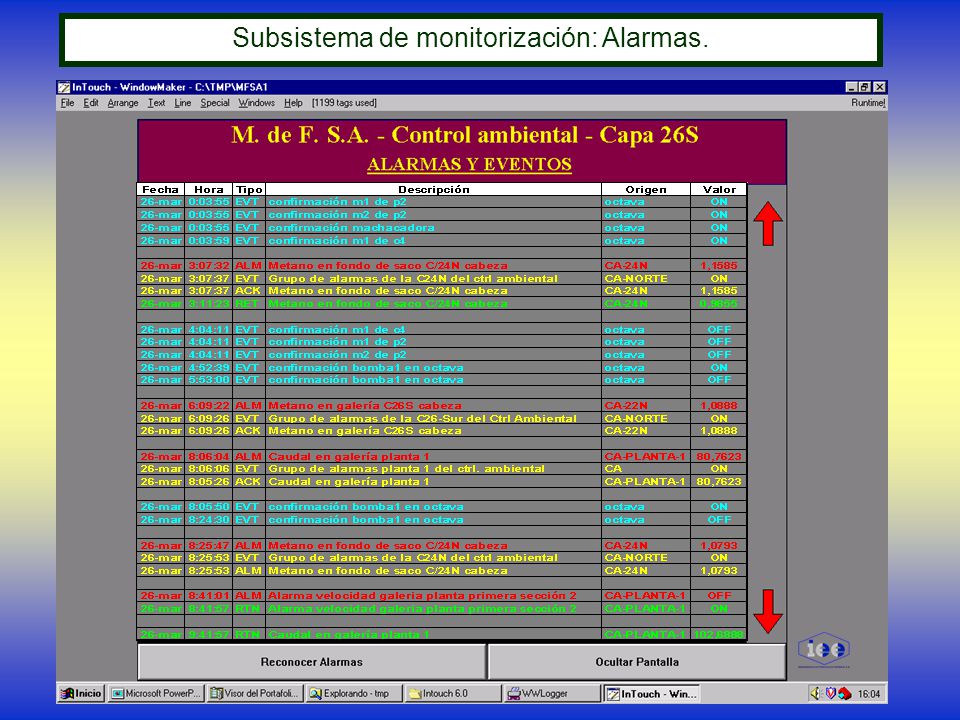The width and height of the screenshot is (960, 720).
Task: Select 4:52:39 'confirmación bomba1 en octava' row
Action: click(441, 367)
